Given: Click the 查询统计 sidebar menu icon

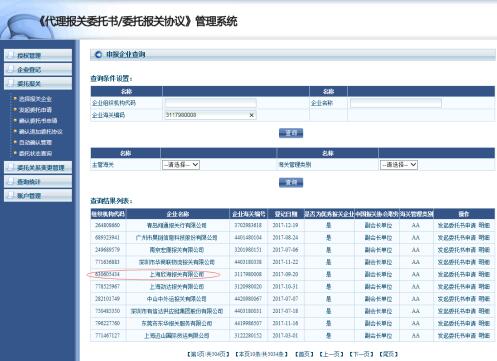Looking at the screenshot, I should coord(11,181).
